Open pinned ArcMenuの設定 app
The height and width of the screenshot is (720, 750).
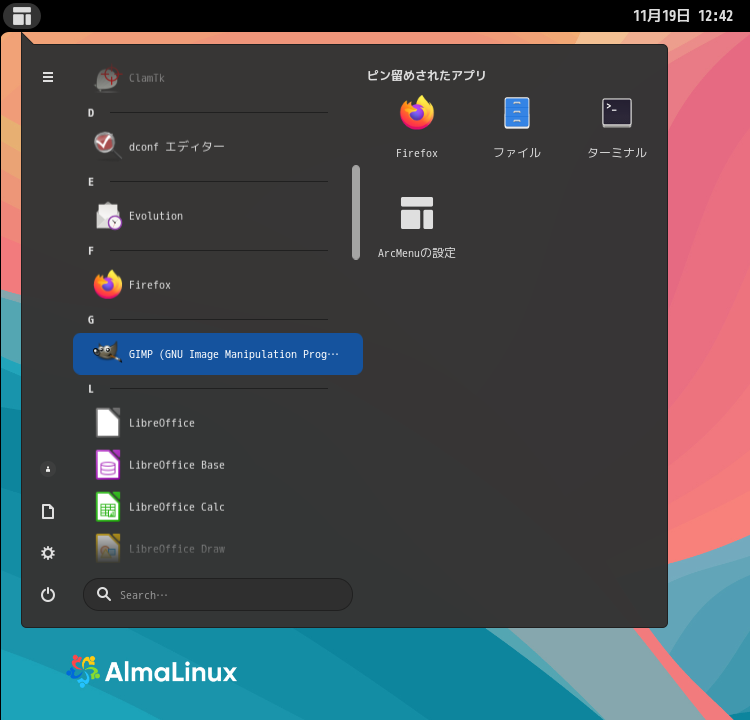417,226
